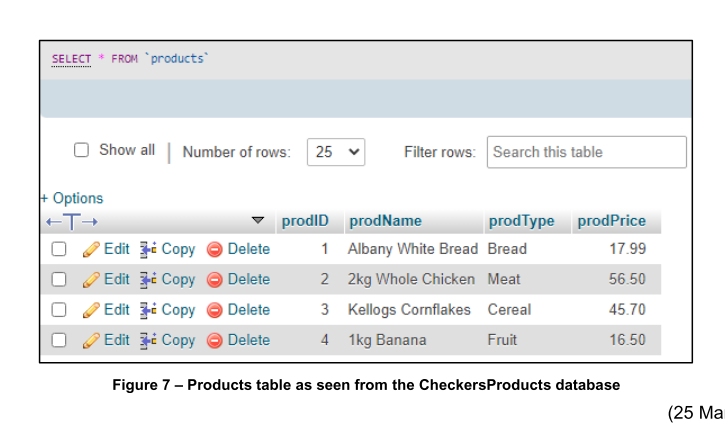Click Copy link for Albany White Bread
This screenshot has height=448, width=725.
[178, 250]
